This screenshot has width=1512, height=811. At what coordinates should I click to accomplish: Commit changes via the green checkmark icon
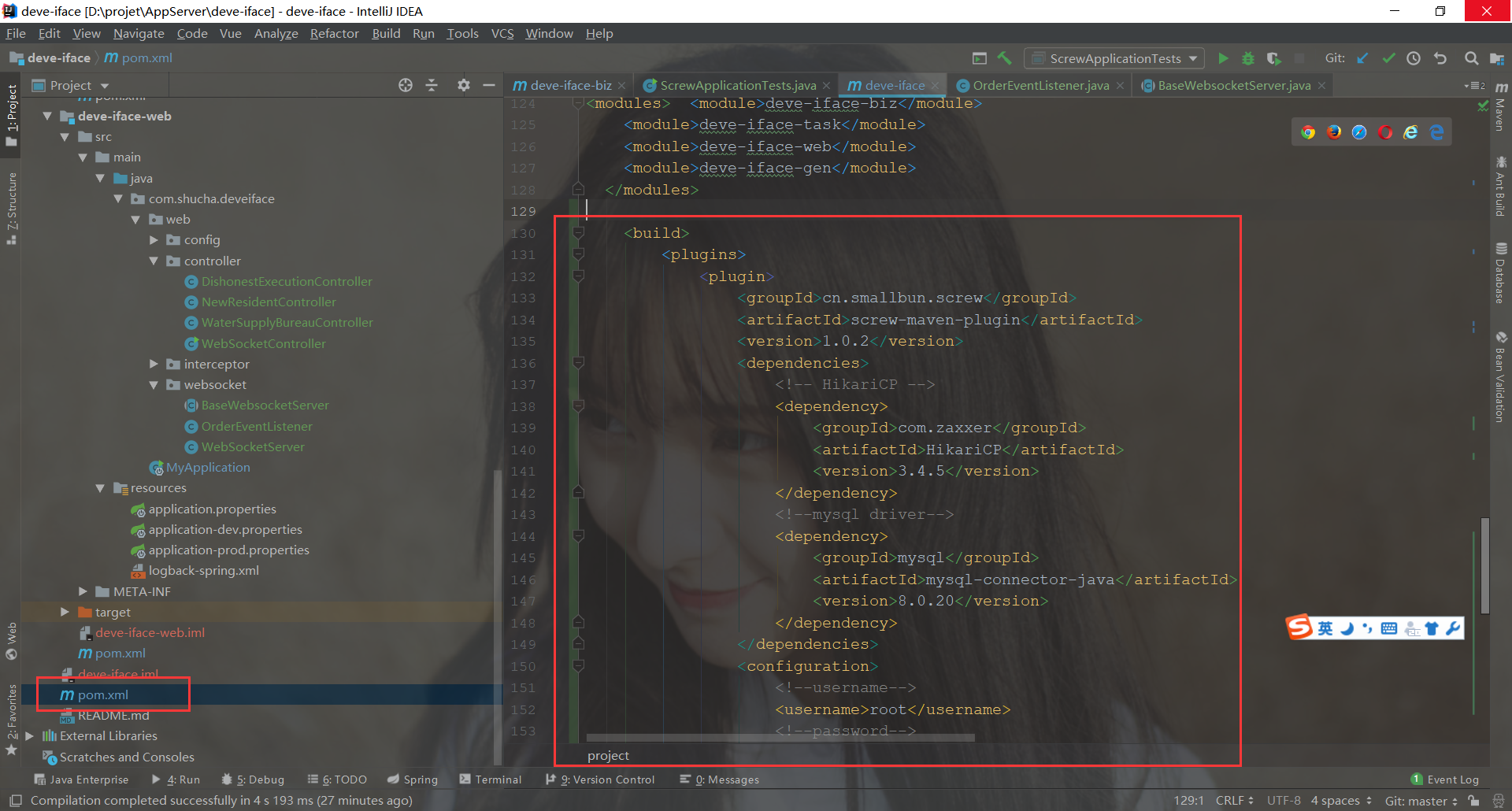(x=1388, y=57)
